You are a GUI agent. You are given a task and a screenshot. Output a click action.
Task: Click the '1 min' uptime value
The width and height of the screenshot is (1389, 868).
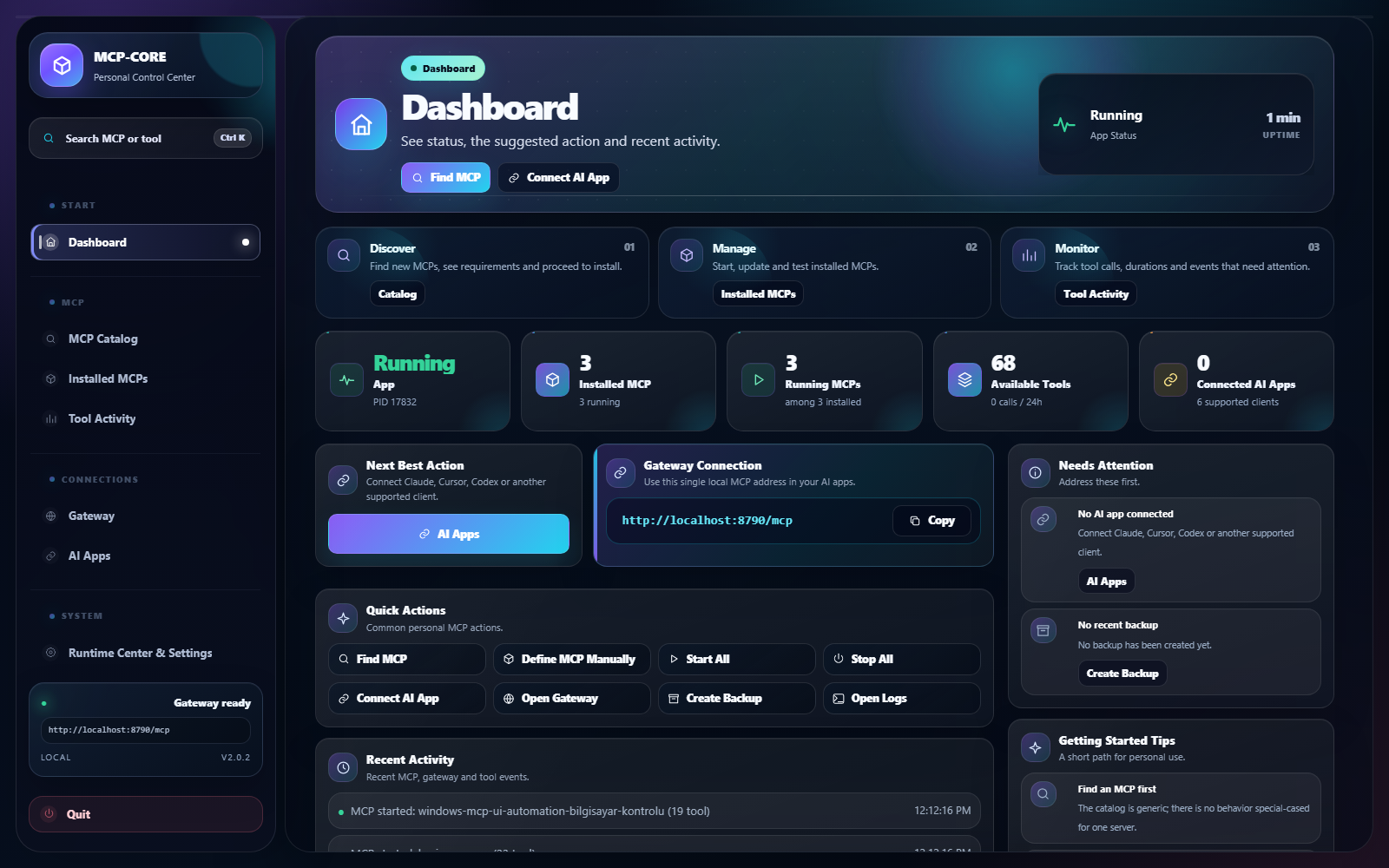point(1283,117)
